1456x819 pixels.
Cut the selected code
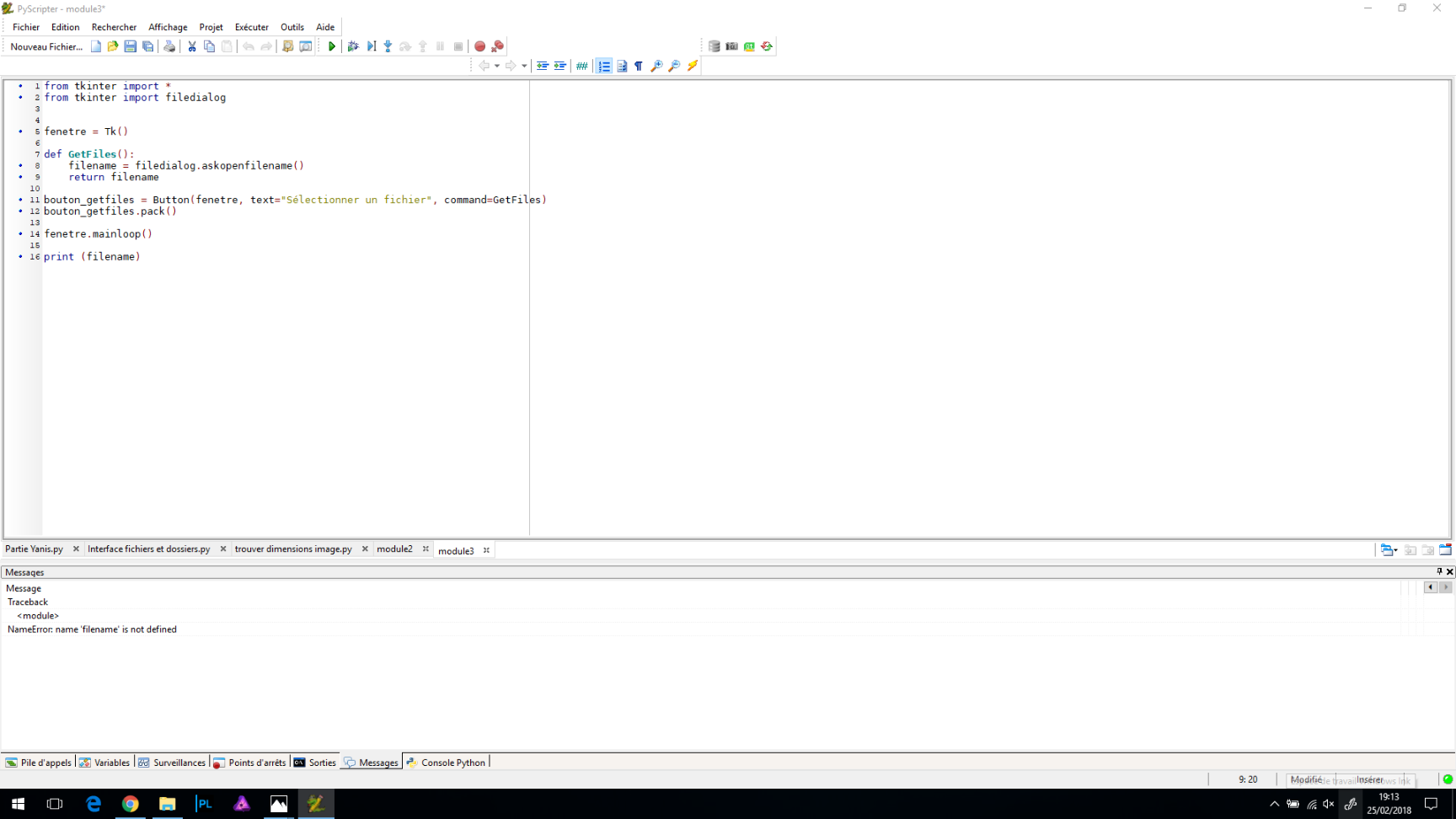191,46
